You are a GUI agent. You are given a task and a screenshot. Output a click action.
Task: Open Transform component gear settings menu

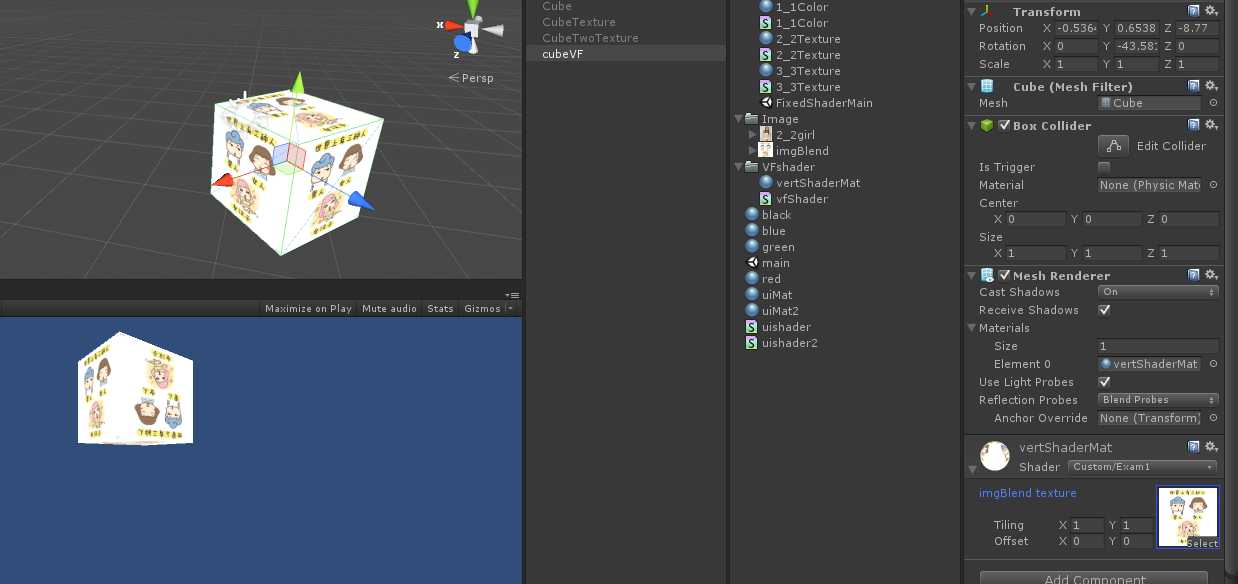click(x=1211, y=11)
